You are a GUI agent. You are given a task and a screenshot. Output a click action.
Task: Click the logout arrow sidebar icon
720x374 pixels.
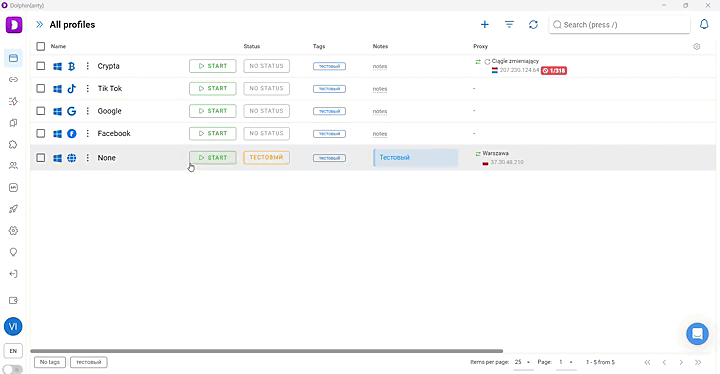point(13,274)
